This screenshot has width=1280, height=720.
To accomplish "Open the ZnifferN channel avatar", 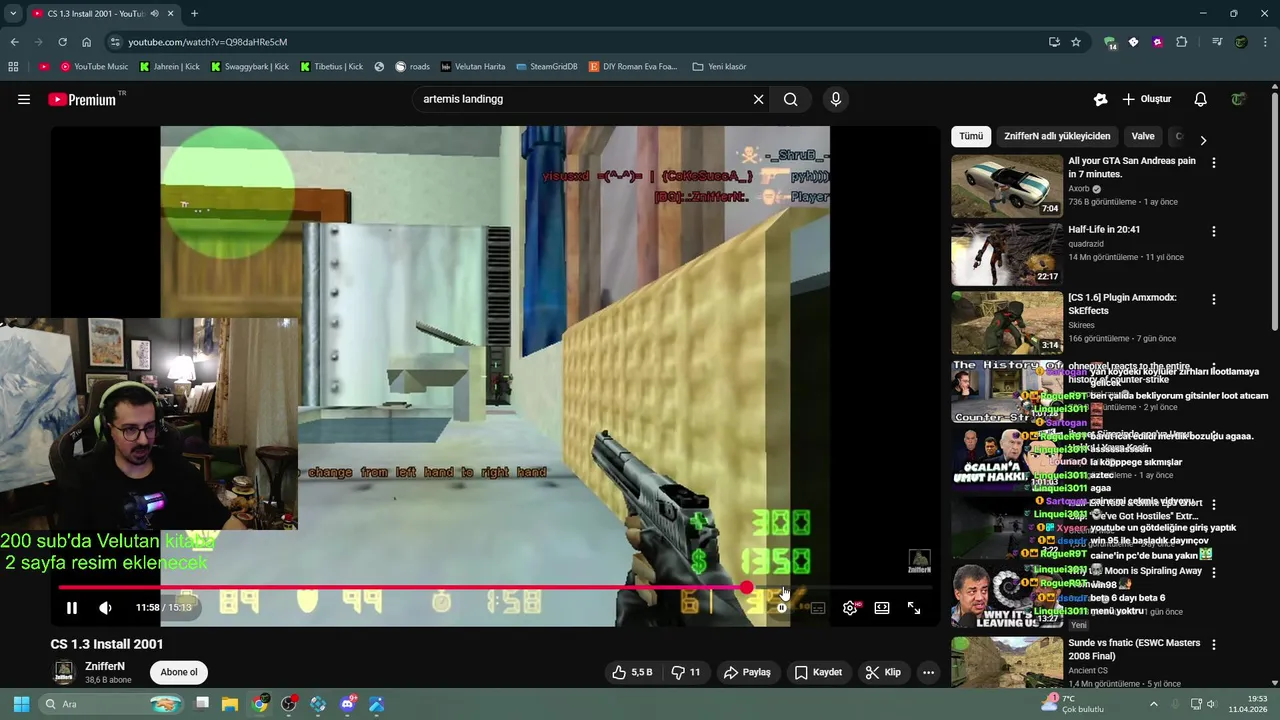I will [x=64, y=672].
